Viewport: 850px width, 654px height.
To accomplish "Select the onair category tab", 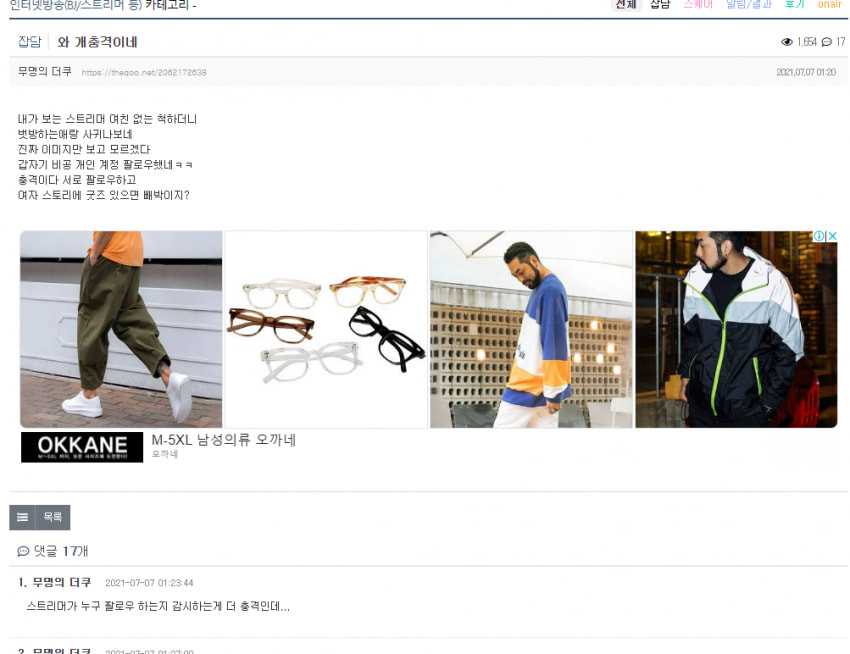I will tap(829, 4).
